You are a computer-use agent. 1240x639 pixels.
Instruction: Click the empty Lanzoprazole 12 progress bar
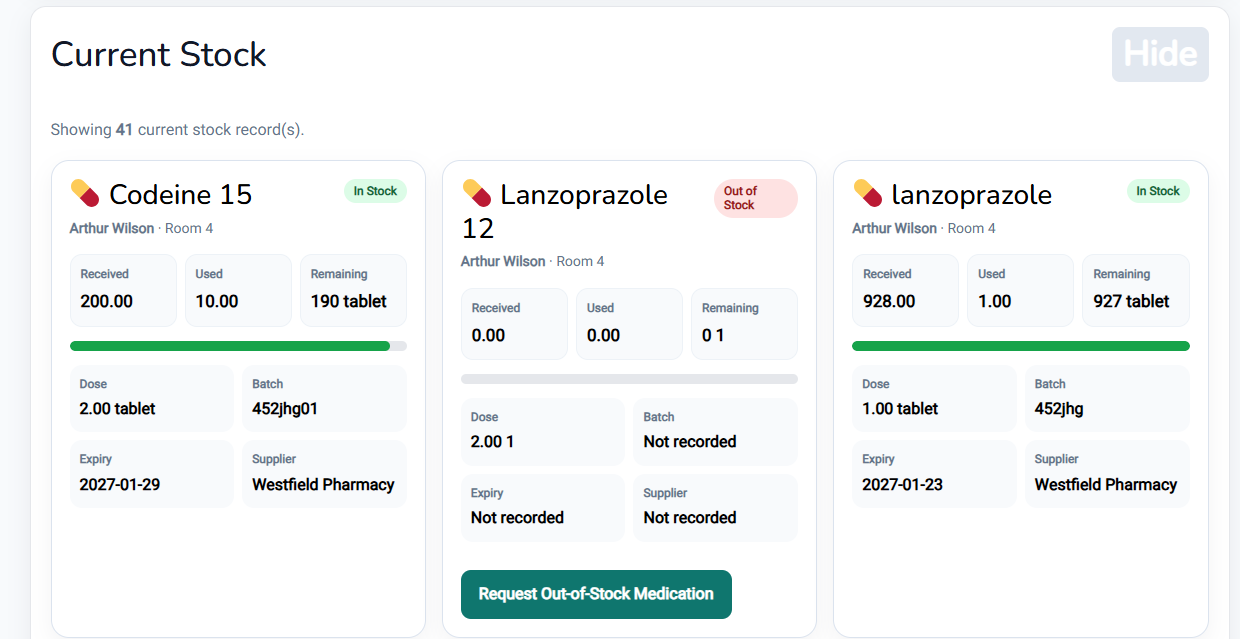(629, 379)
